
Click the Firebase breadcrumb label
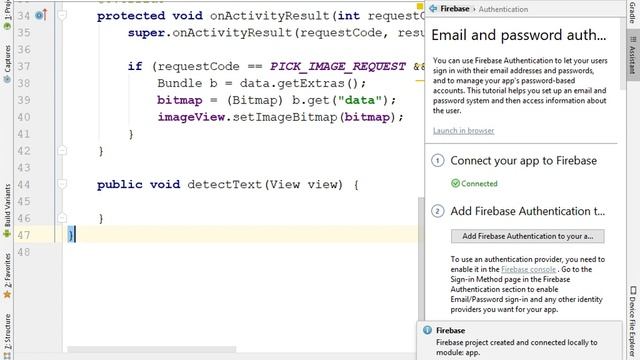455,9
